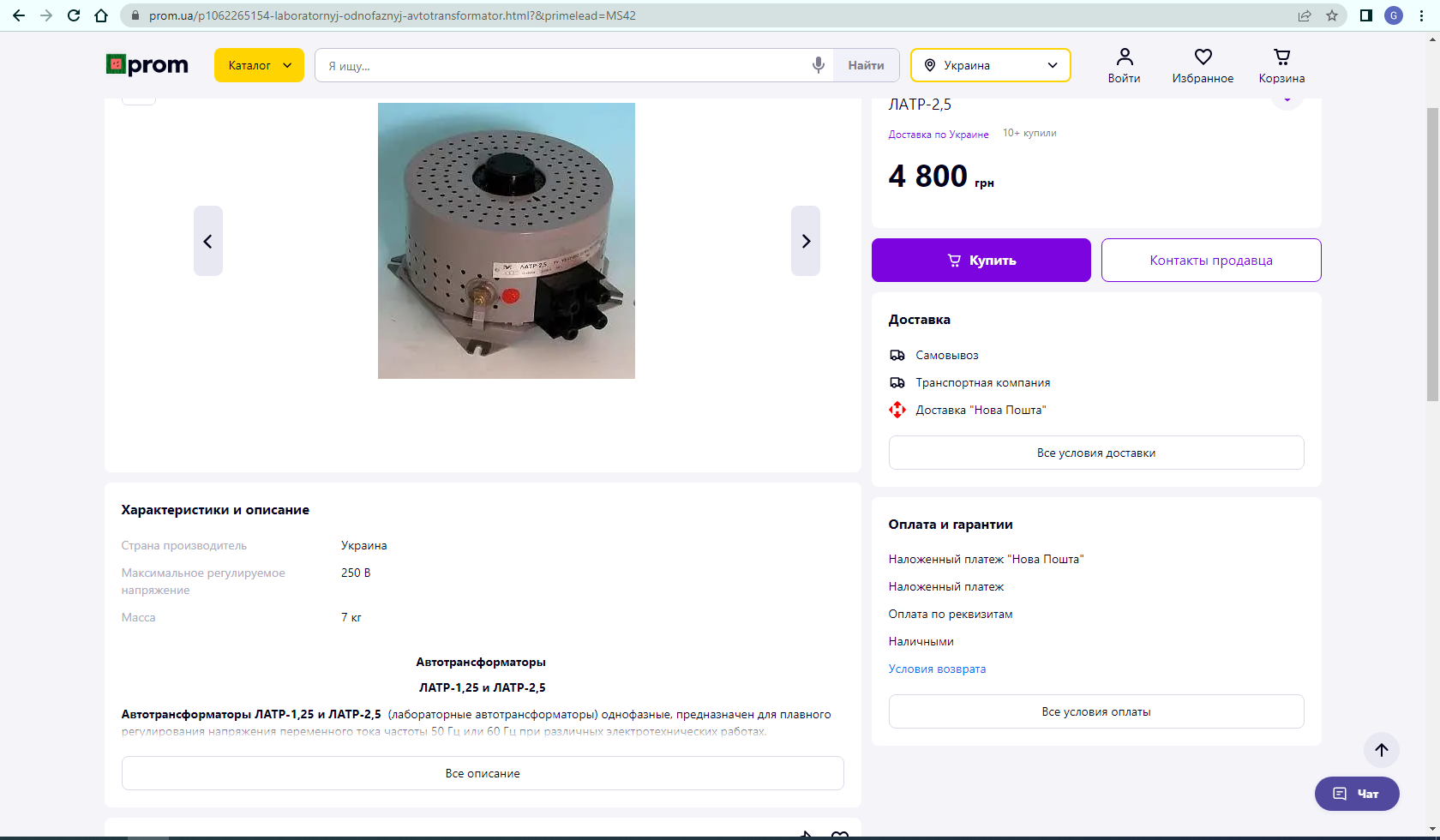Click Страна производитель label
This screenshot has width=1440, height=840.
(x=184, y=545)
